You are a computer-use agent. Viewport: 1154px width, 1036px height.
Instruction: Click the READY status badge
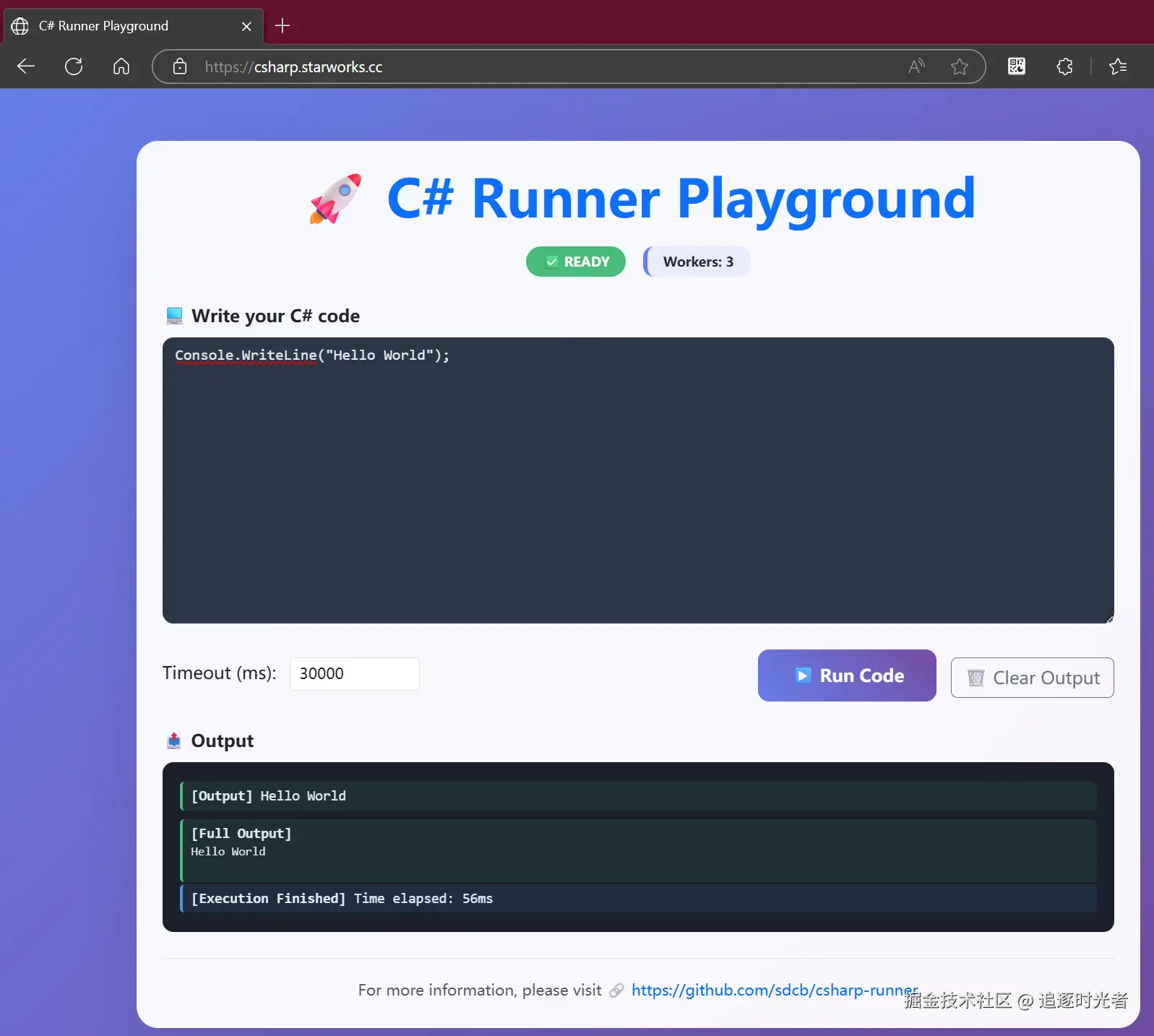576,262
